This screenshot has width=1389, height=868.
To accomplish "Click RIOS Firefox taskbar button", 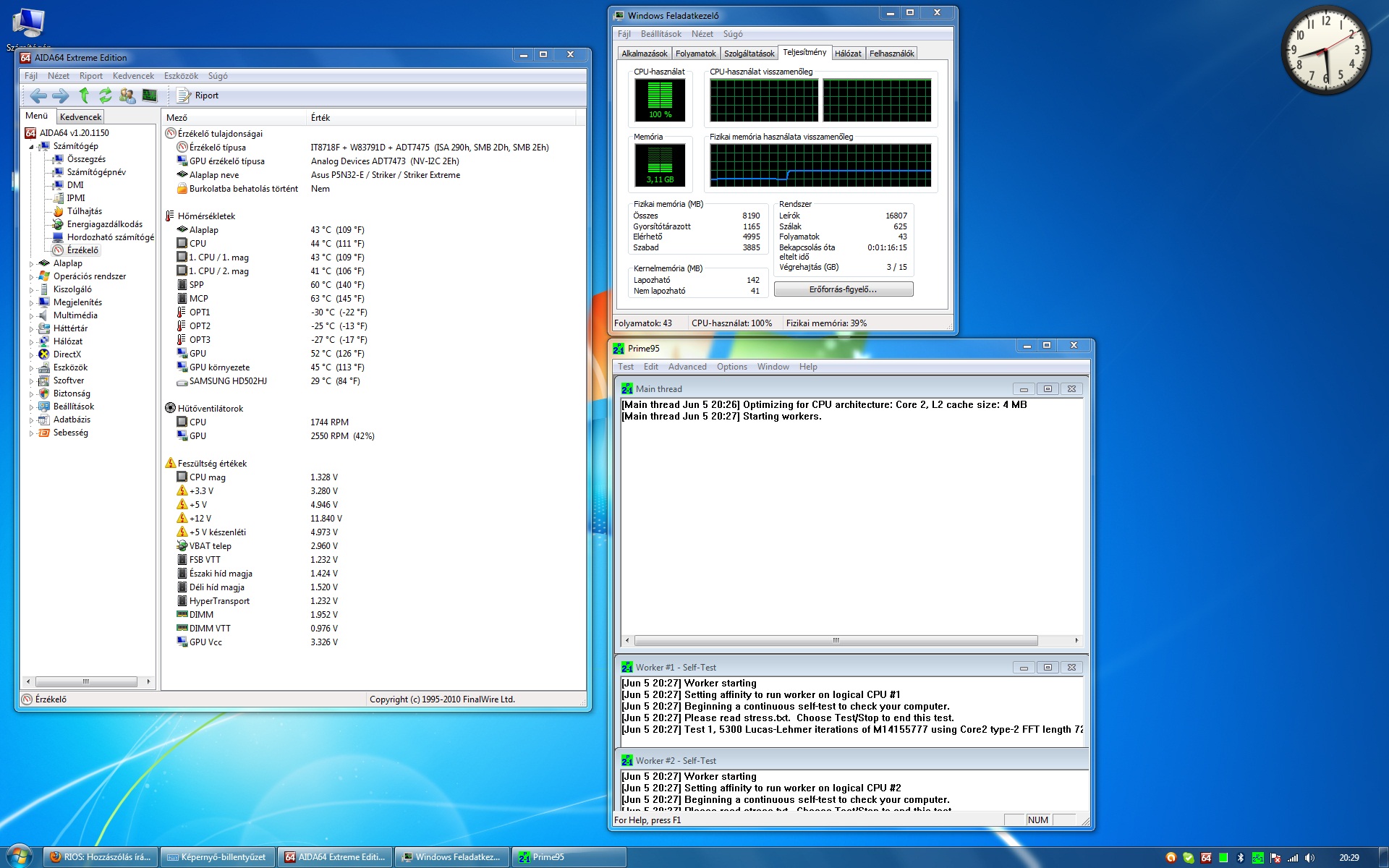I will coord(101,857).
